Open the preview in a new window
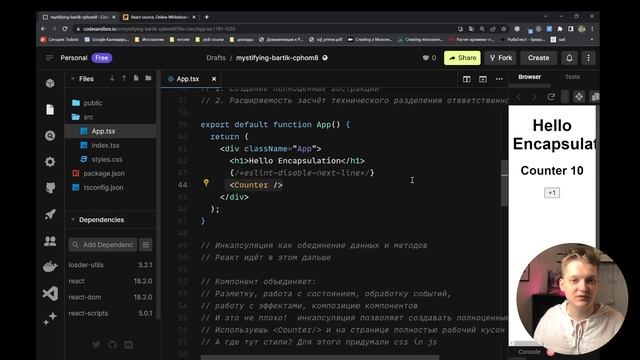 tap(595, 97)
